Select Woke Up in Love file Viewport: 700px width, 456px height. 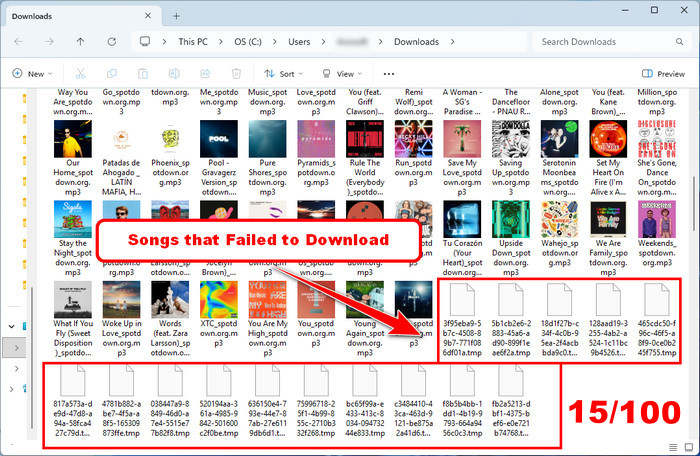coord(121,319)
